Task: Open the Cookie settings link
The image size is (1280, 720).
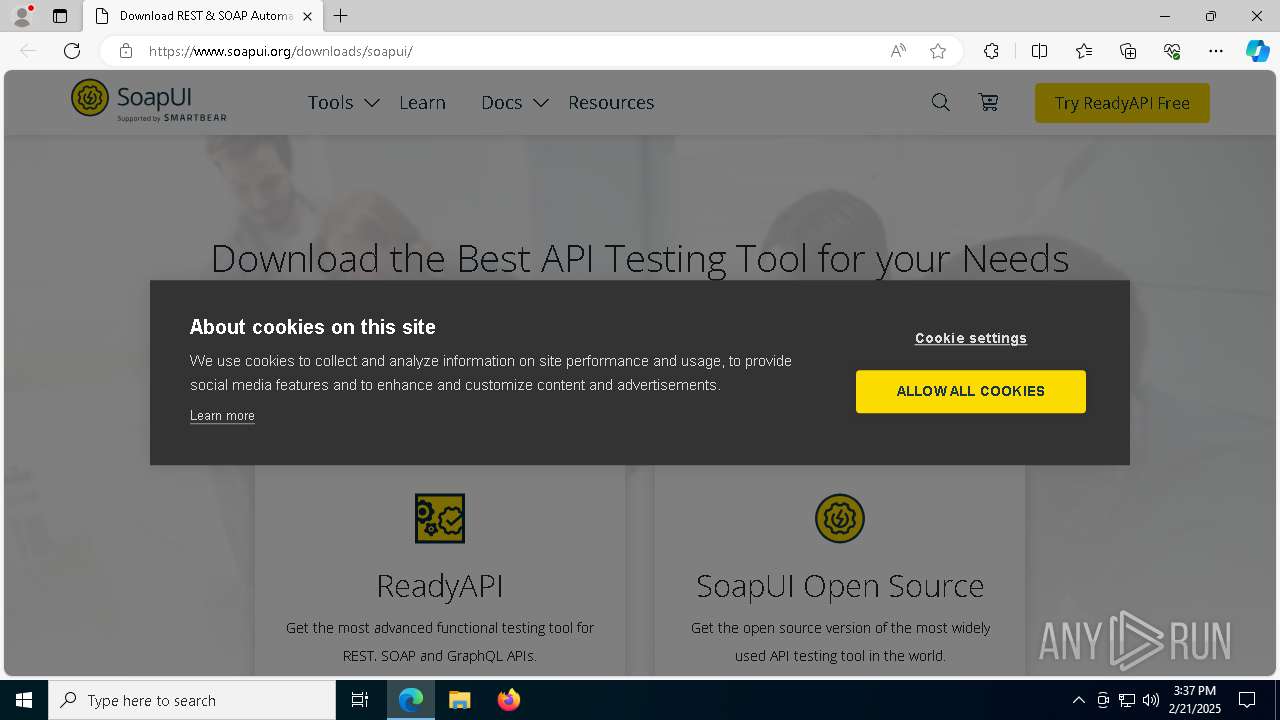Action: click(970, 338)
